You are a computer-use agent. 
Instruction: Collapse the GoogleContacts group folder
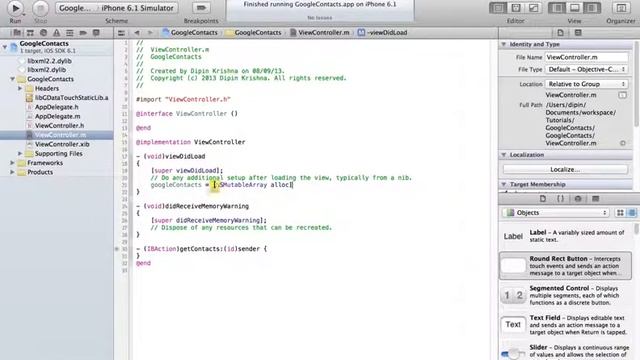point(13,79)
